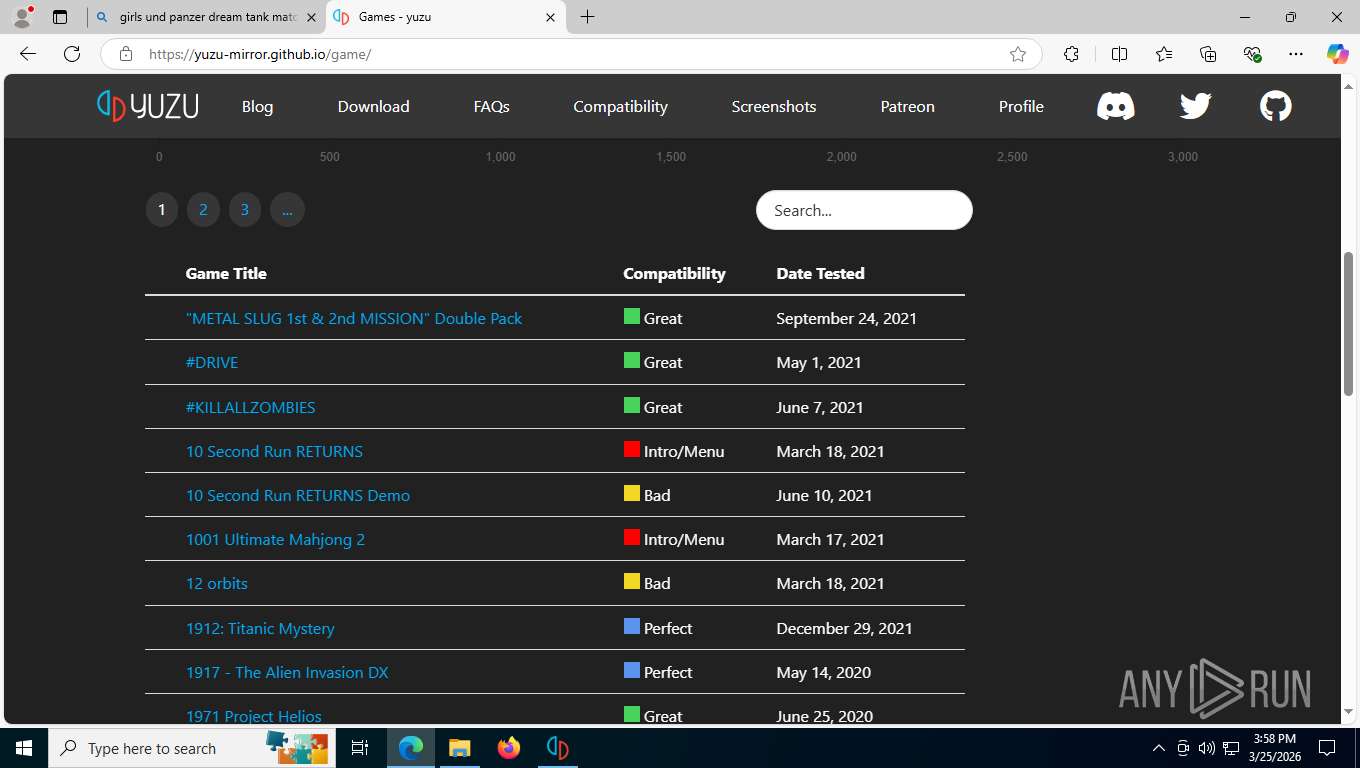Open the FAQs nav item

pos(491,106)
